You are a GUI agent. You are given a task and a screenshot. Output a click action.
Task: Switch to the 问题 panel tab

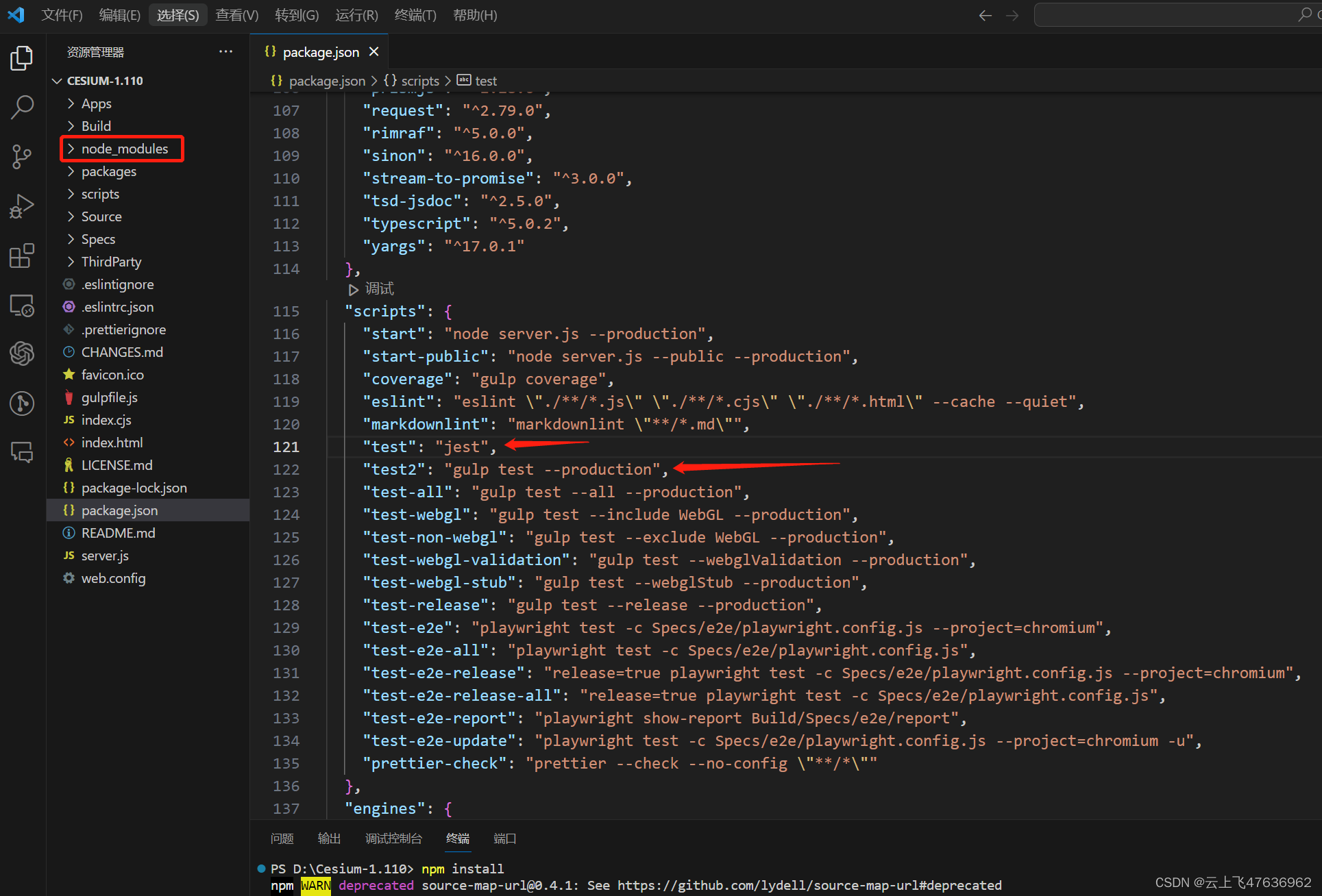282,838
